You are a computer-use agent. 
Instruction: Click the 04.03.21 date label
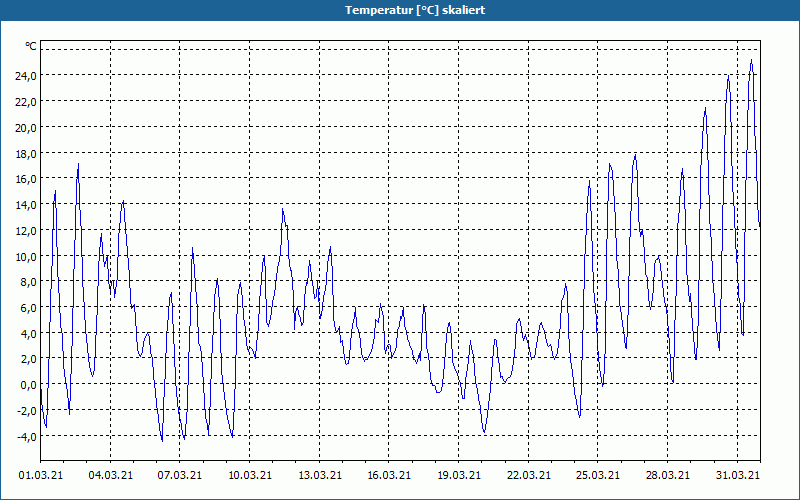111,475
